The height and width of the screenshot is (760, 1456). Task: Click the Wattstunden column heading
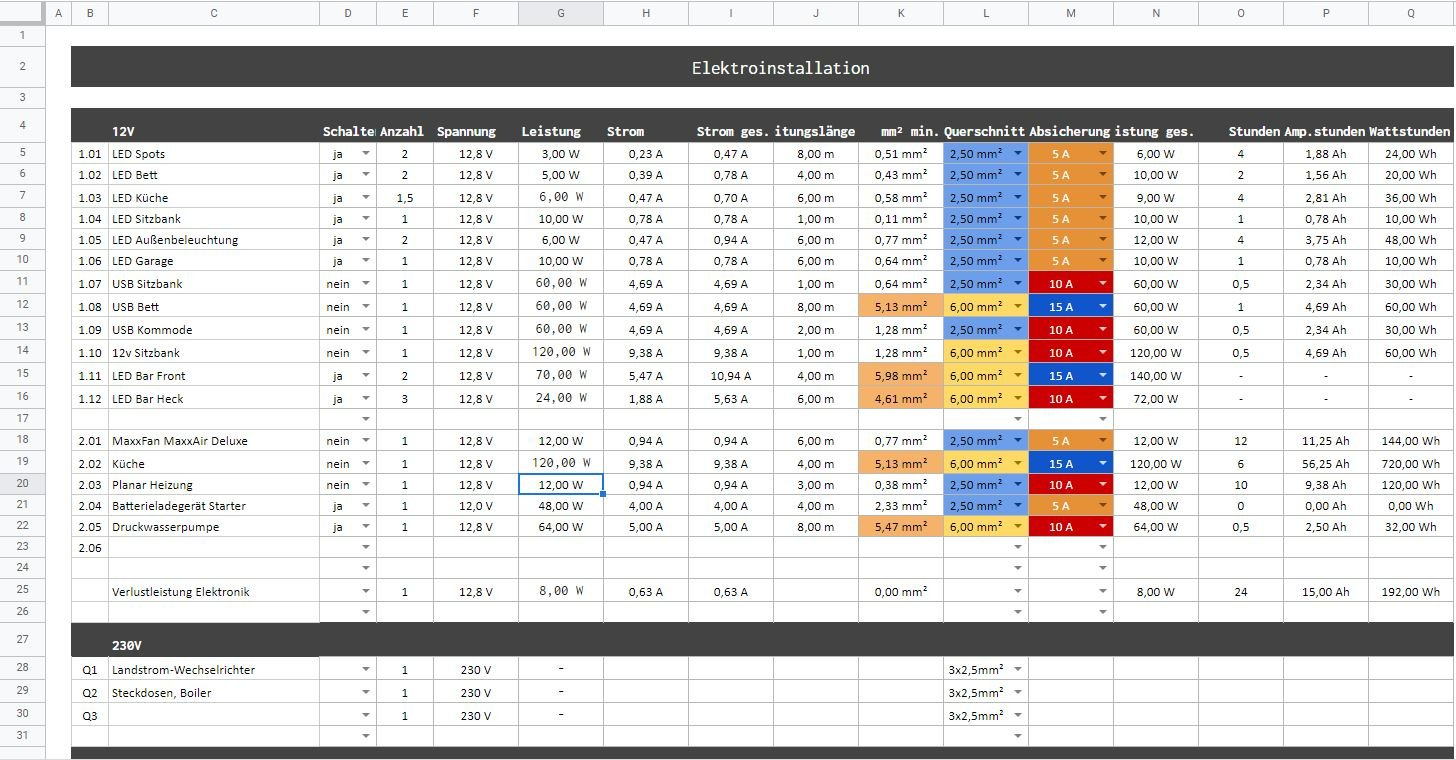pyautogui.click(x=1411, y=131)
